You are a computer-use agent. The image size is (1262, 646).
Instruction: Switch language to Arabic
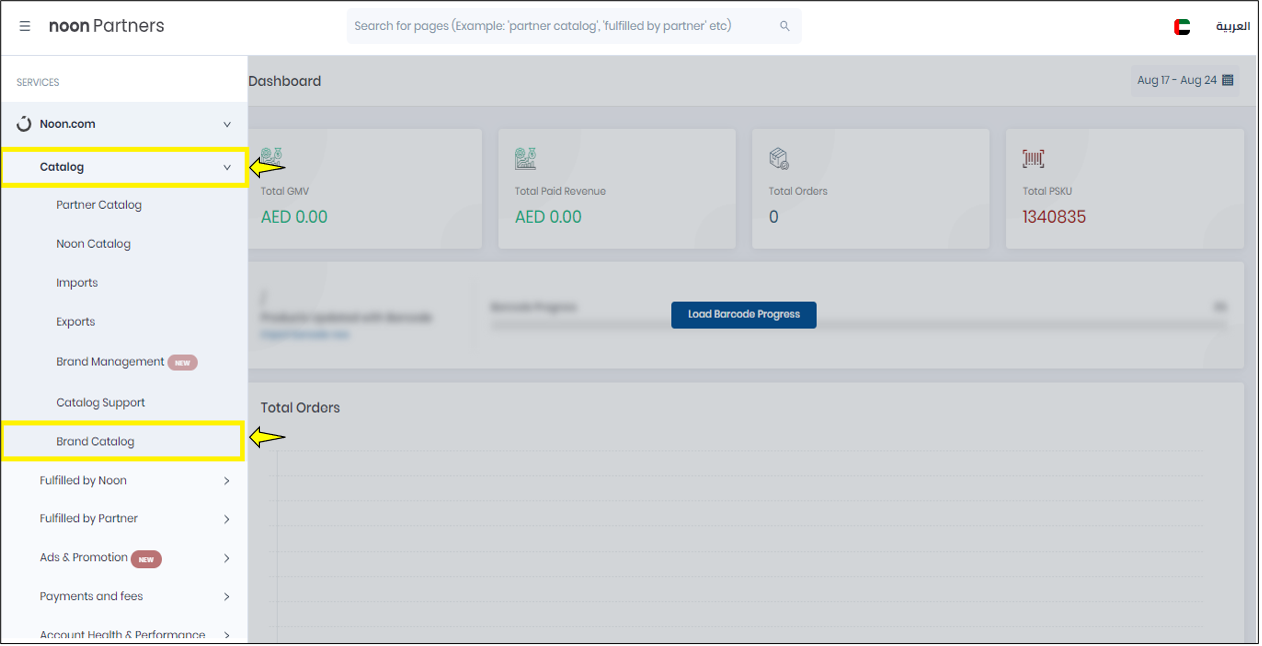1232,27
